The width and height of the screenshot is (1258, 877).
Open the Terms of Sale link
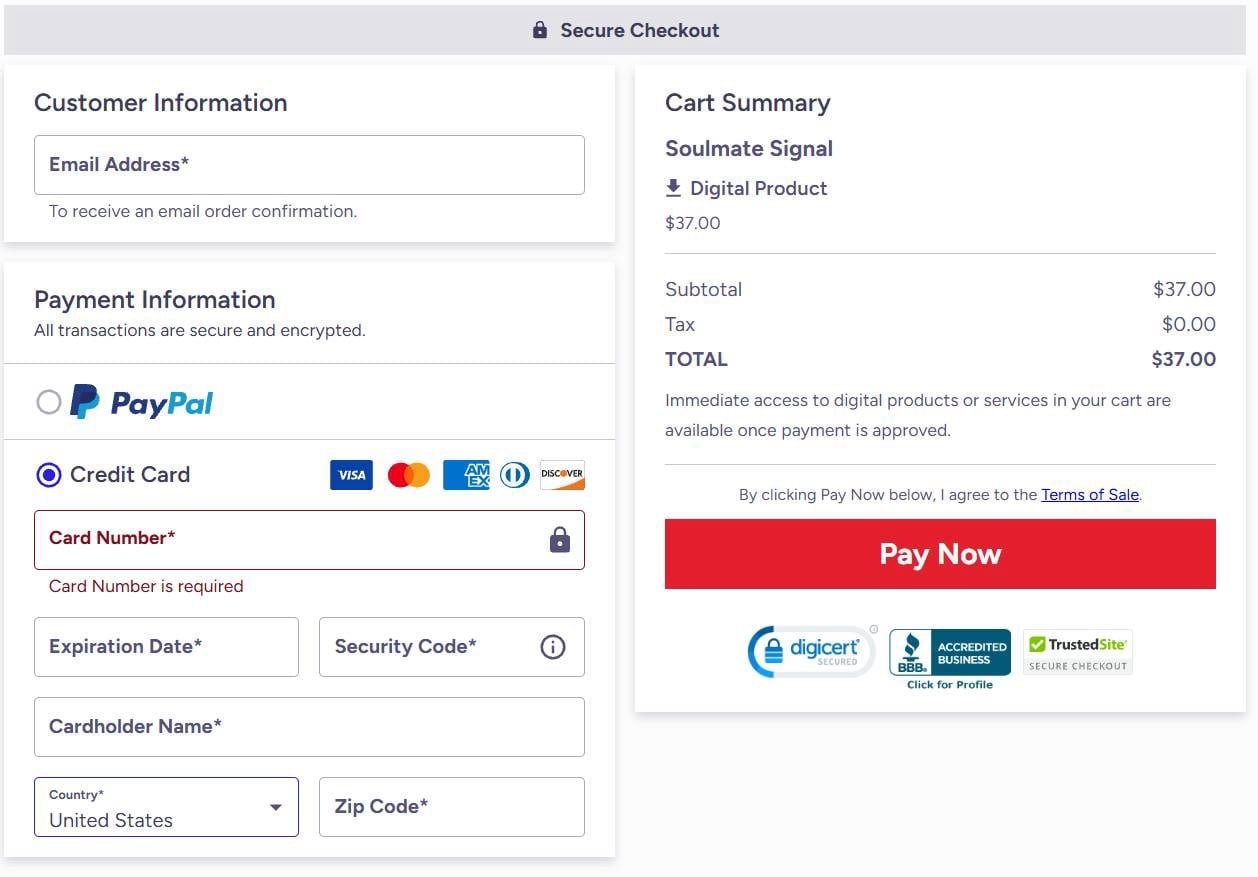(x=1089, y=494)
